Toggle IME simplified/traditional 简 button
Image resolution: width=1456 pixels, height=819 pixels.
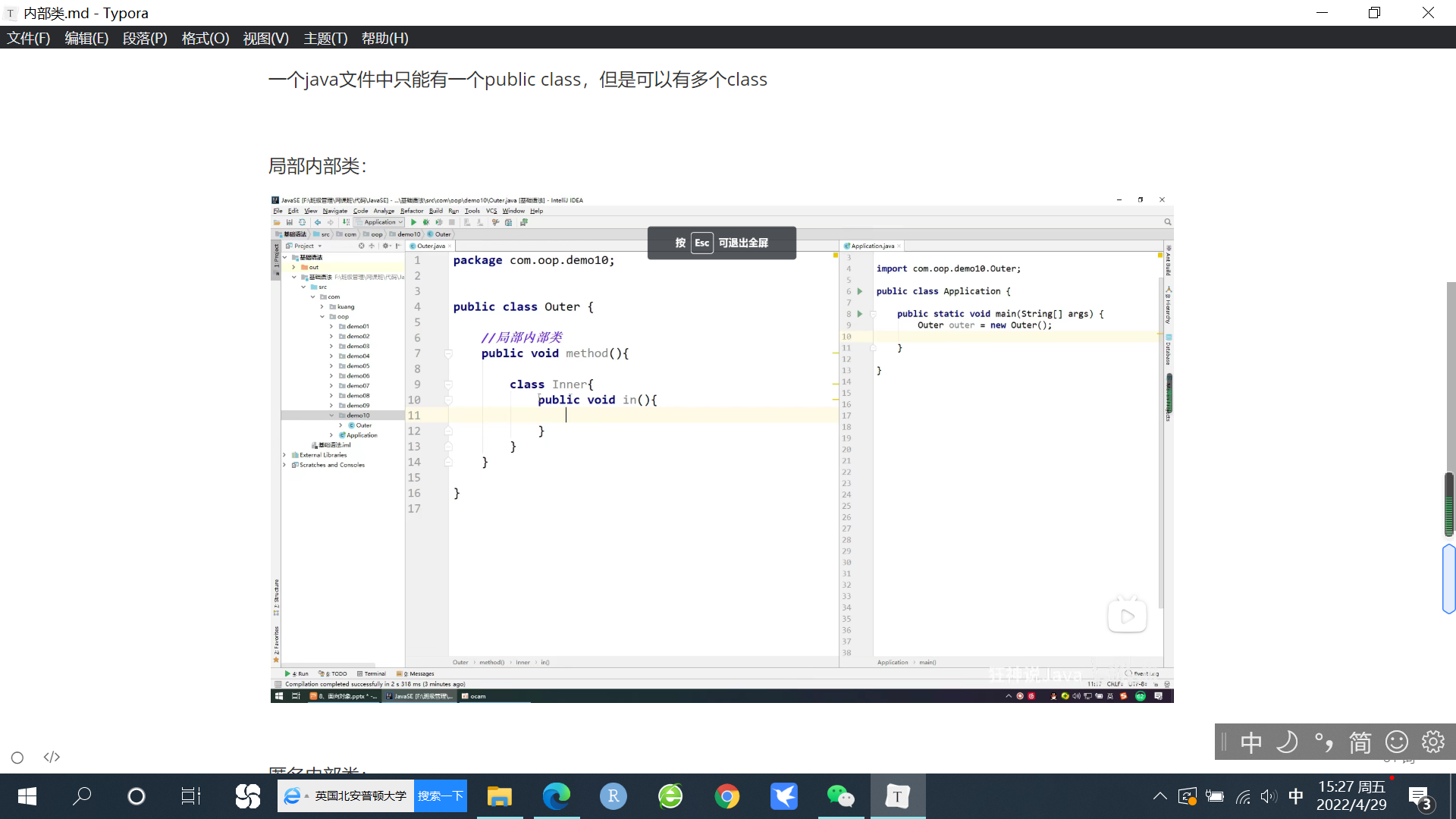1360,742
